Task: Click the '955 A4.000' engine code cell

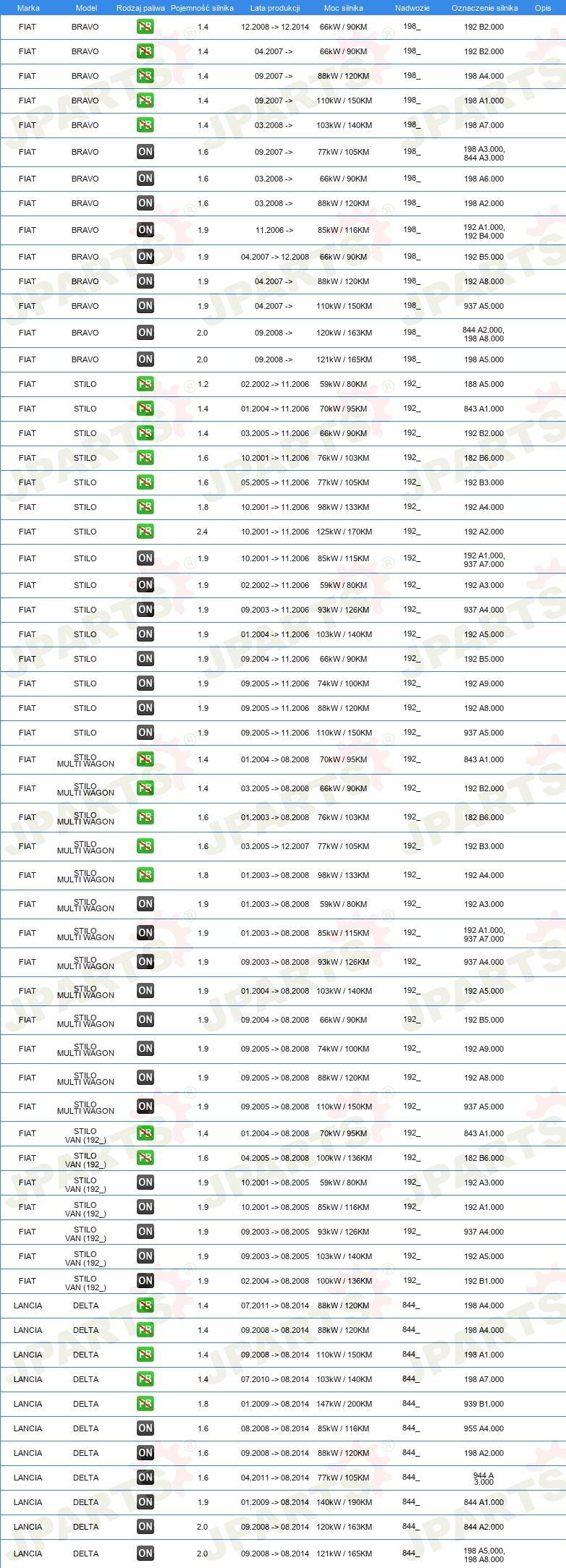Action: [x=484, y=1428]
